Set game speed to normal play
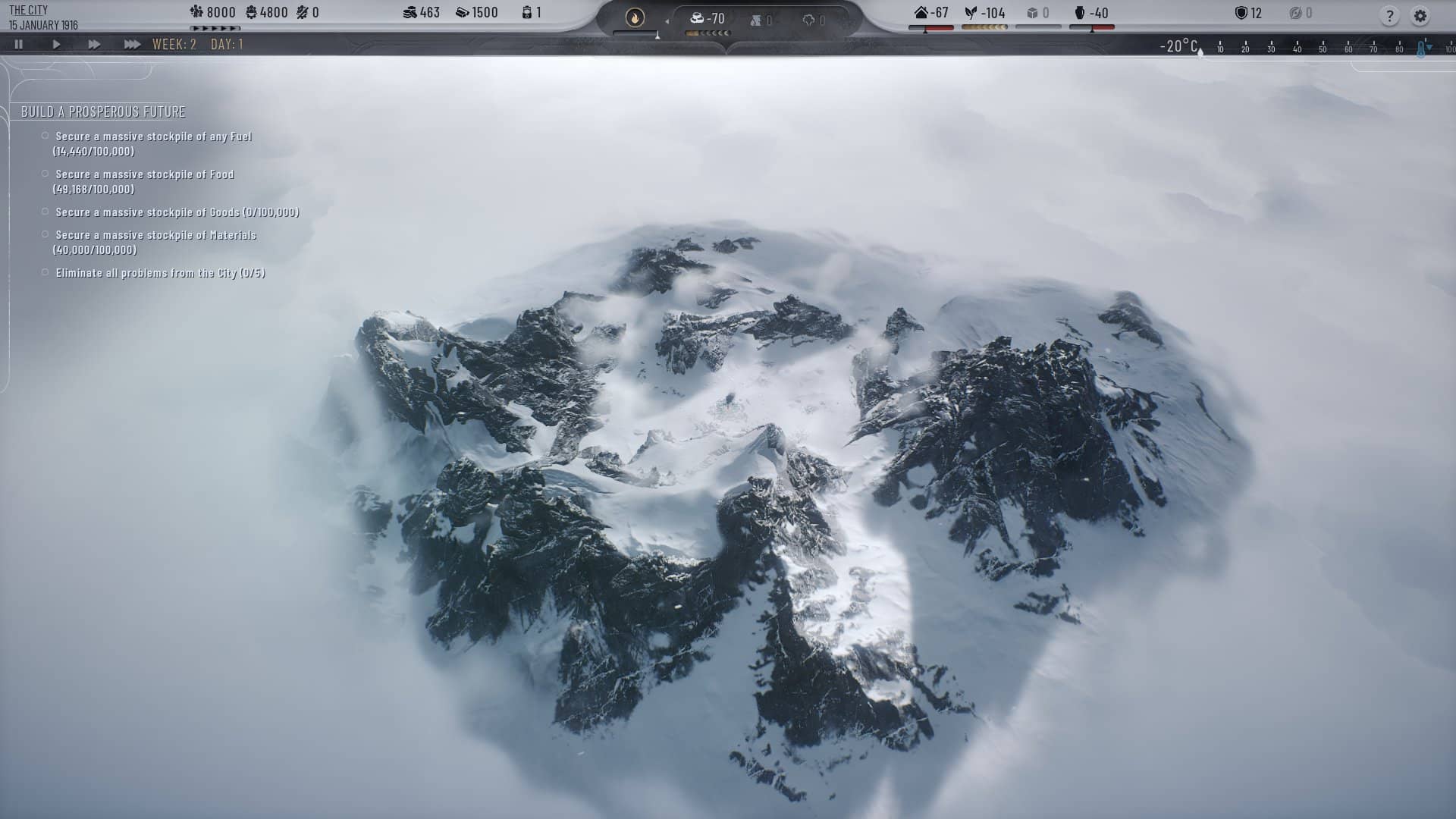1456x819 pixels. click(56, 45)
